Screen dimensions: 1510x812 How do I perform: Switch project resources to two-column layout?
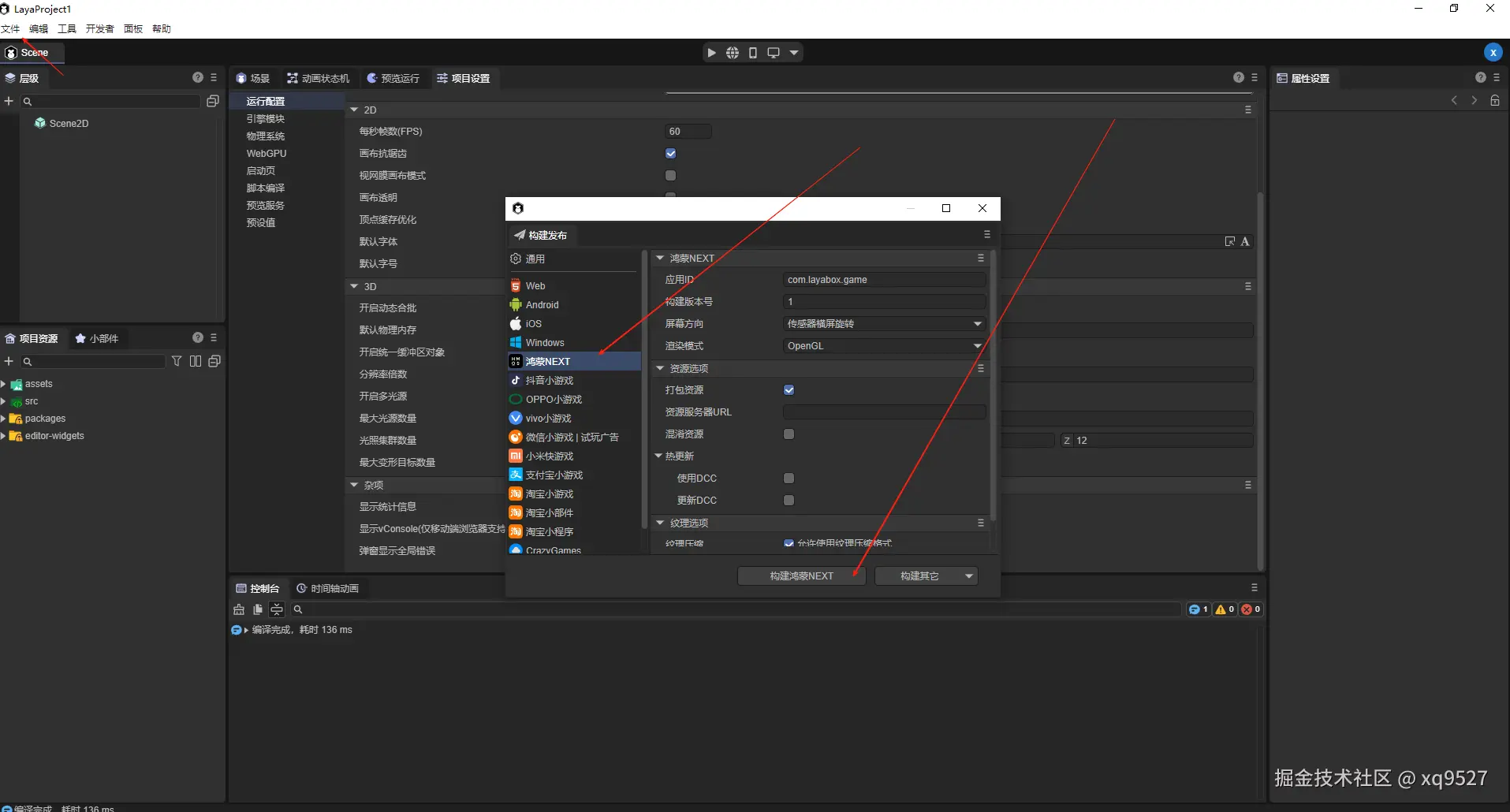(196, 361)
